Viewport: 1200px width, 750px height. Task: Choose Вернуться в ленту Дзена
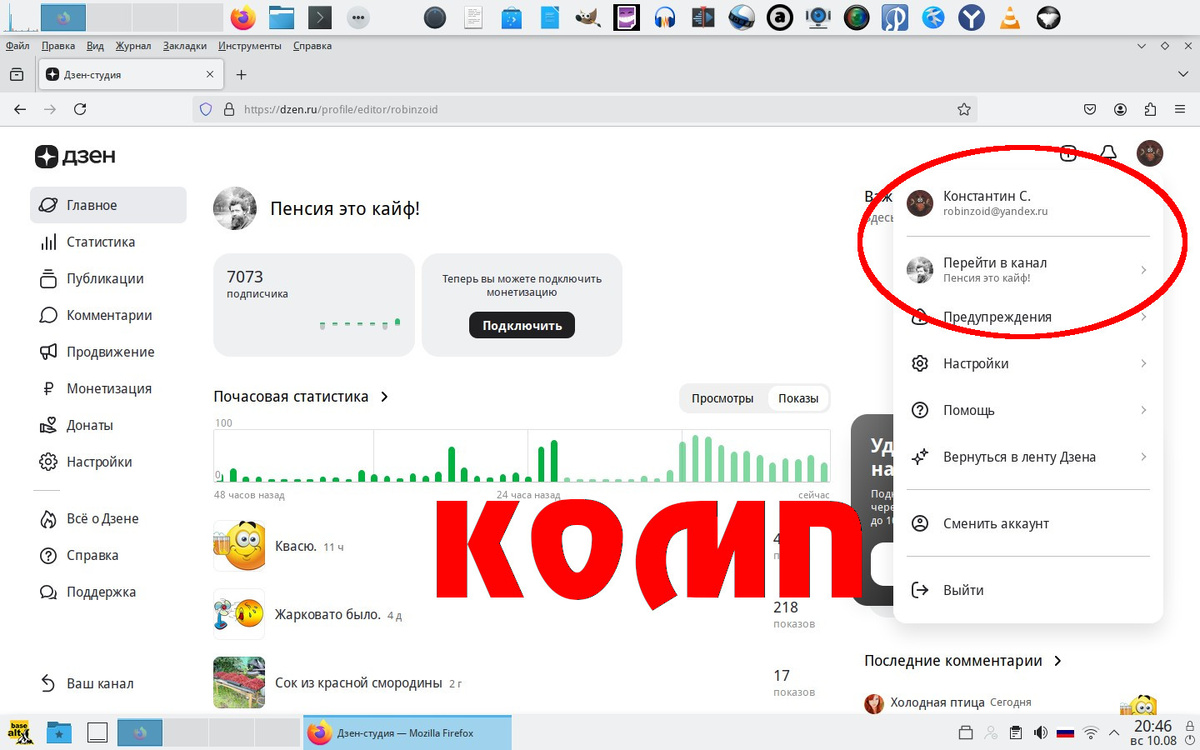(x=1028, y=457)
